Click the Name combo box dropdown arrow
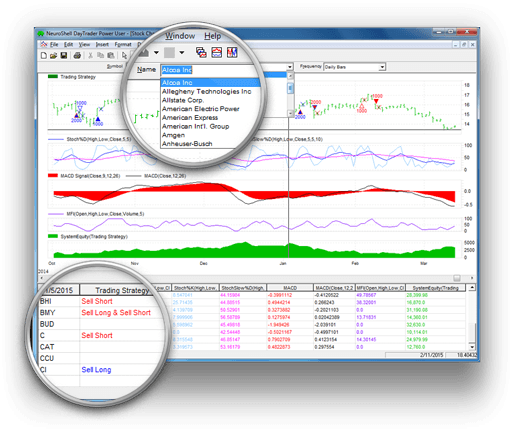Screen dimensions: 512x431 [x=290, y=67]
